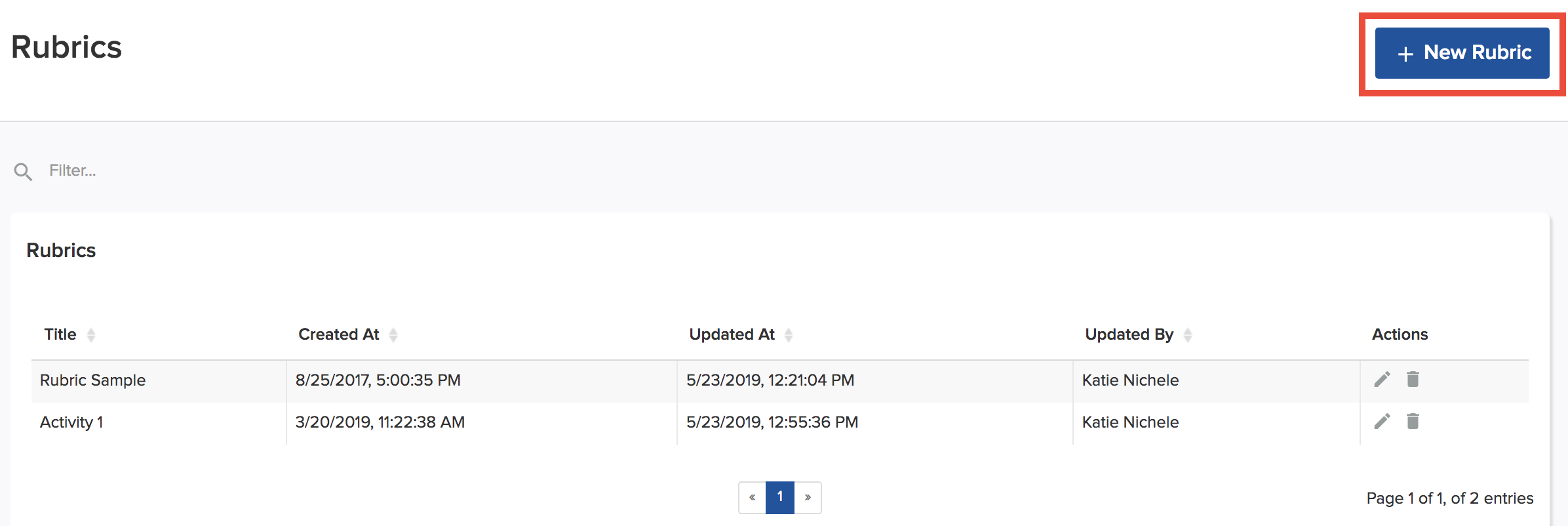The height and width of the screenshot is (526, 1568).
Task: Select page 1 in the pagination control
Action: point(780,497)
